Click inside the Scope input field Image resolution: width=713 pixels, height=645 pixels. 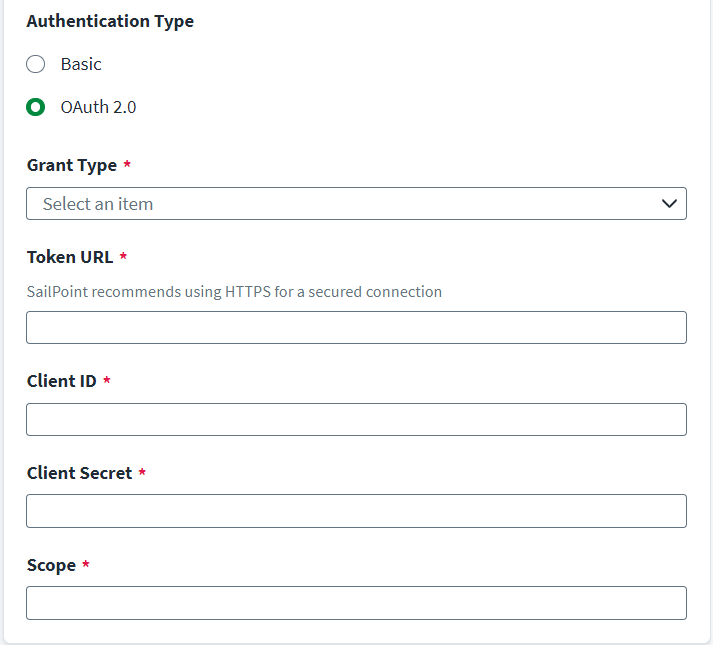pos(356,603)
